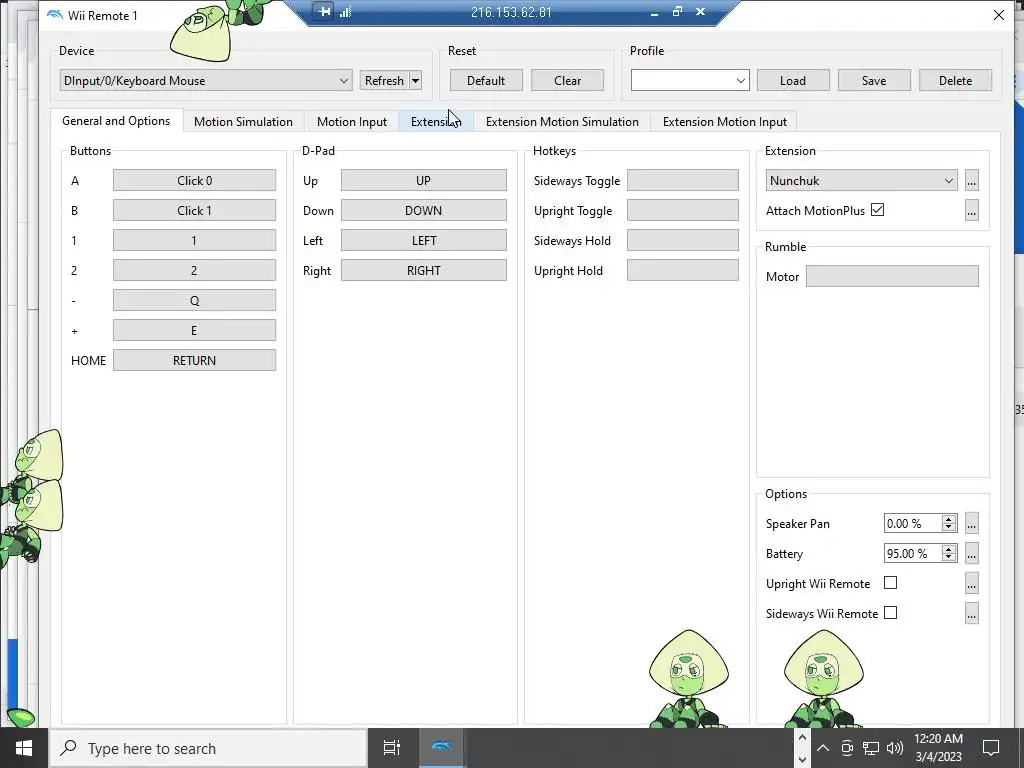Click the HOME mapping RETURN button
1024x768 pixels.
coord(194,360)
